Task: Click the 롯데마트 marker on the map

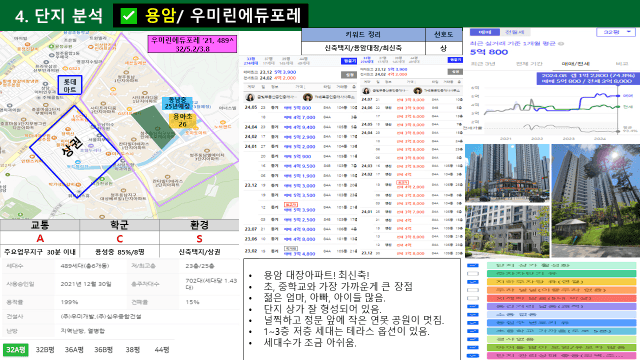Action: coord(70,85)
